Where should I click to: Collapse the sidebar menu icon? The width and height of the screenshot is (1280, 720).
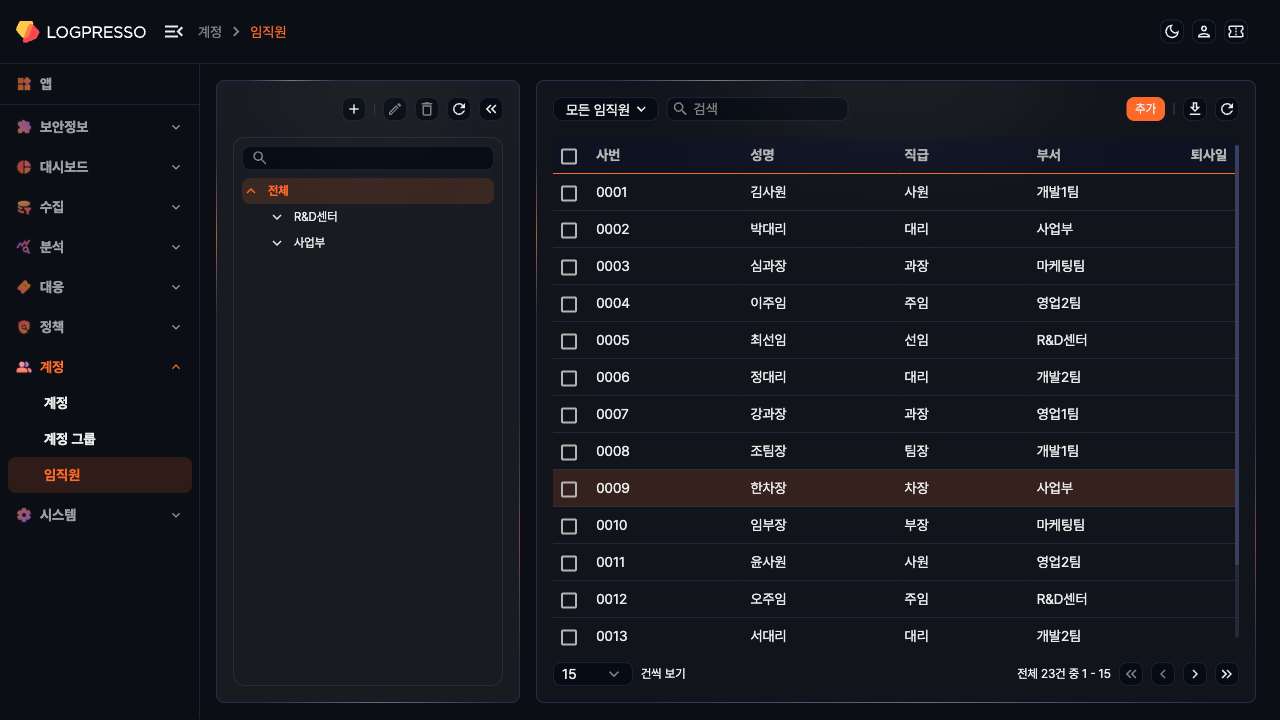click(173, 32)
